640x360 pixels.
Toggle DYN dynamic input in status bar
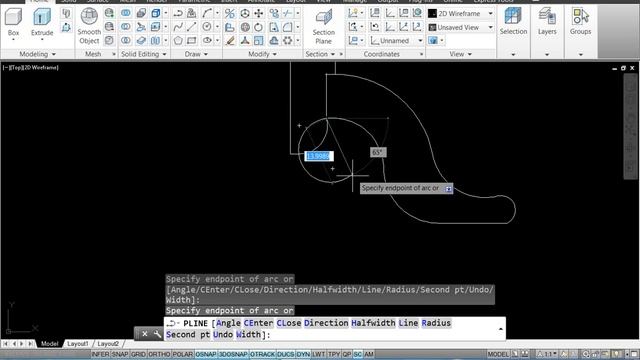pos(303,354)
